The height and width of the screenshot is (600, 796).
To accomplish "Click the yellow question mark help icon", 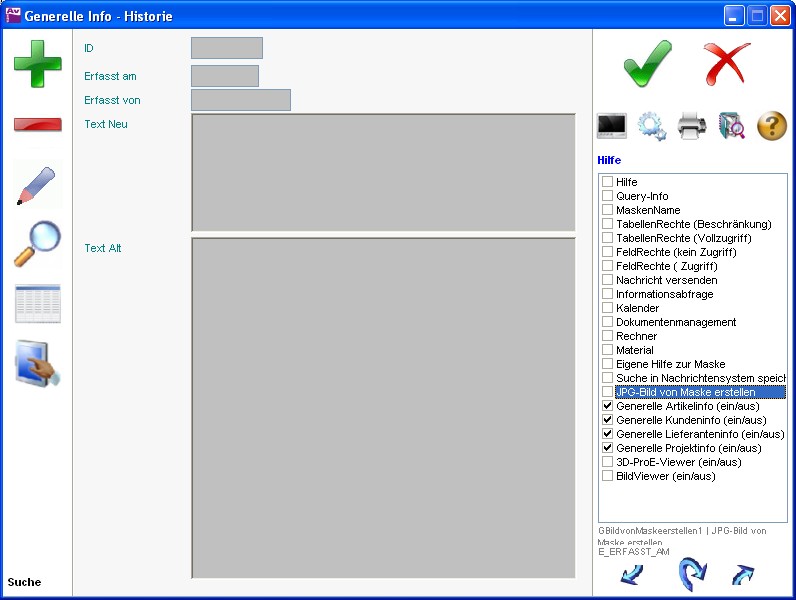I will point(772,125).
